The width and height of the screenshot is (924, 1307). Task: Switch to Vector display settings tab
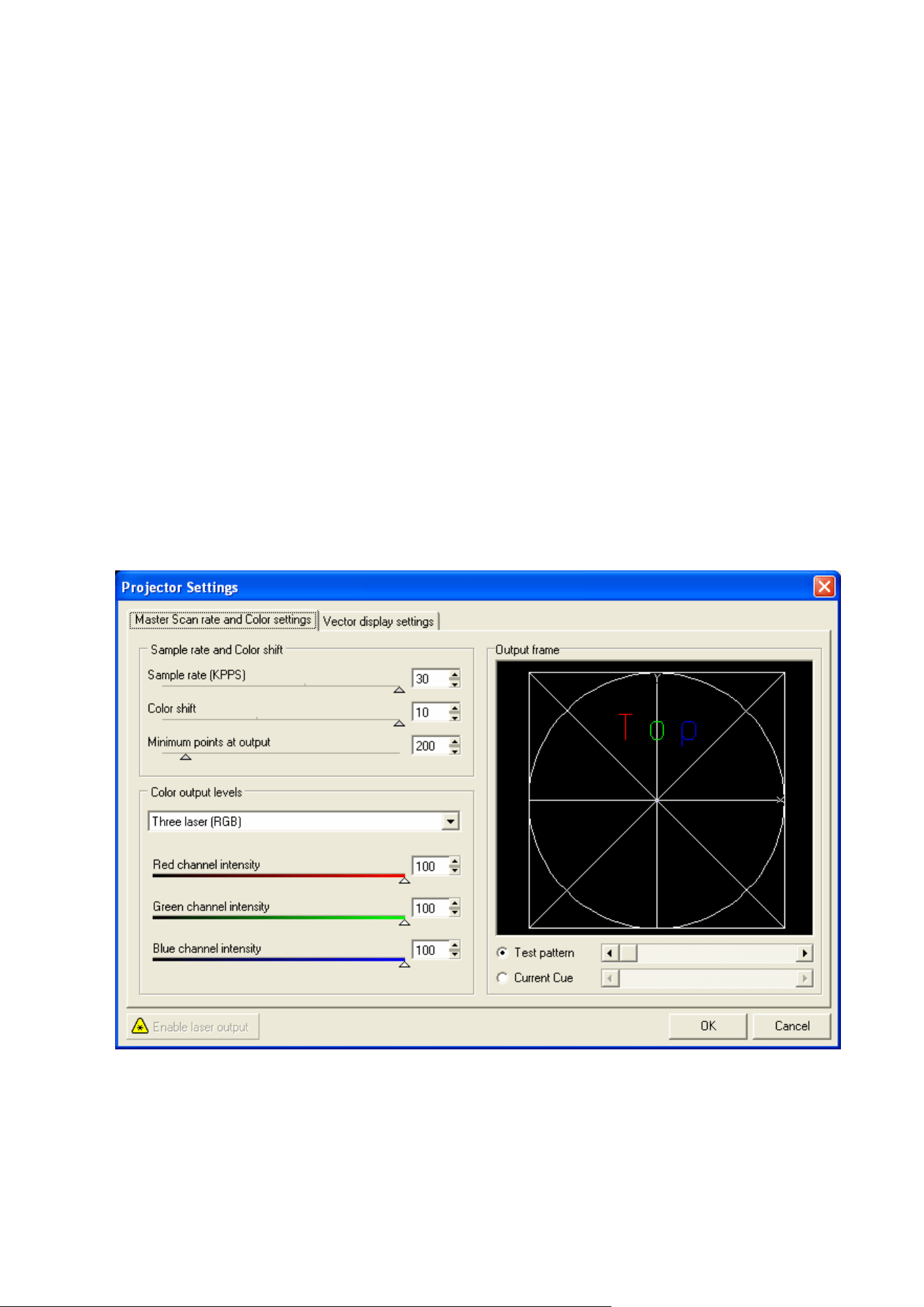point(378,621)
